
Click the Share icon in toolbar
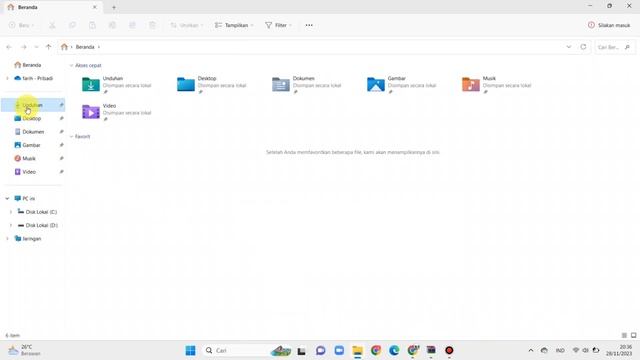[x=132, y=25]
